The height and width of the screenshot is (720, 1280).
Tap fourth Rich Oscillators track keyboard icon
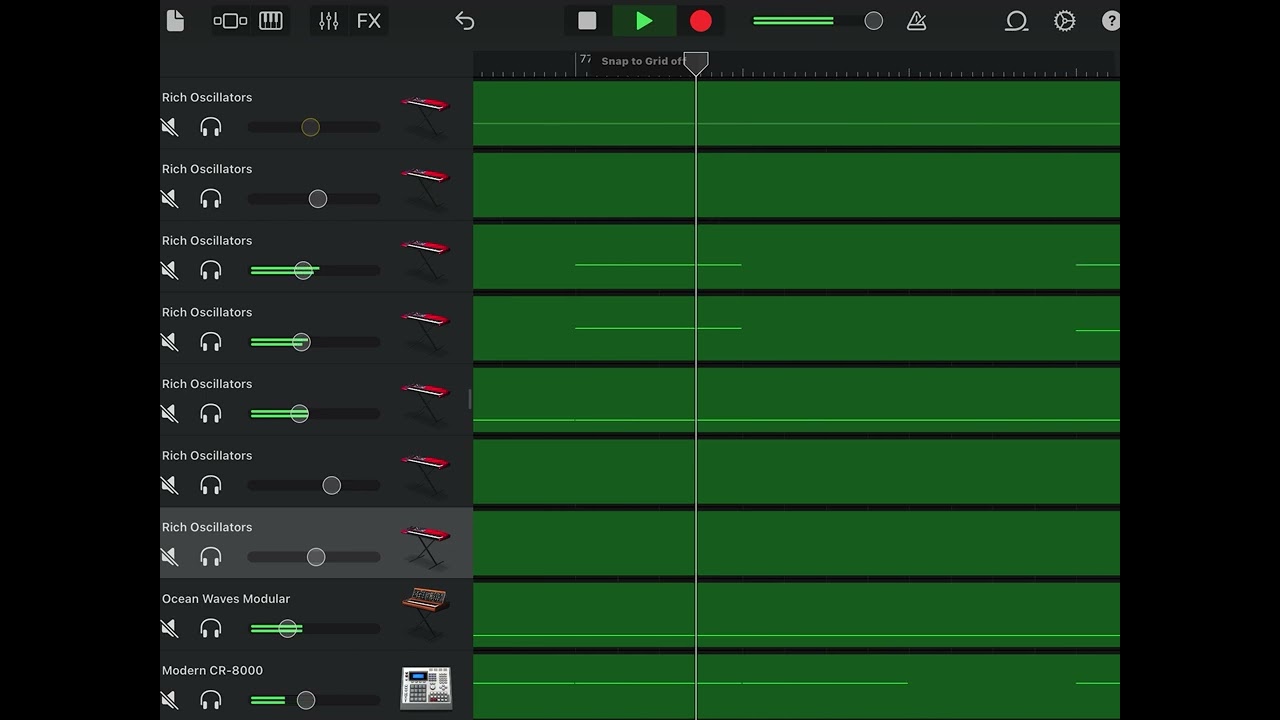pos(426,331)
